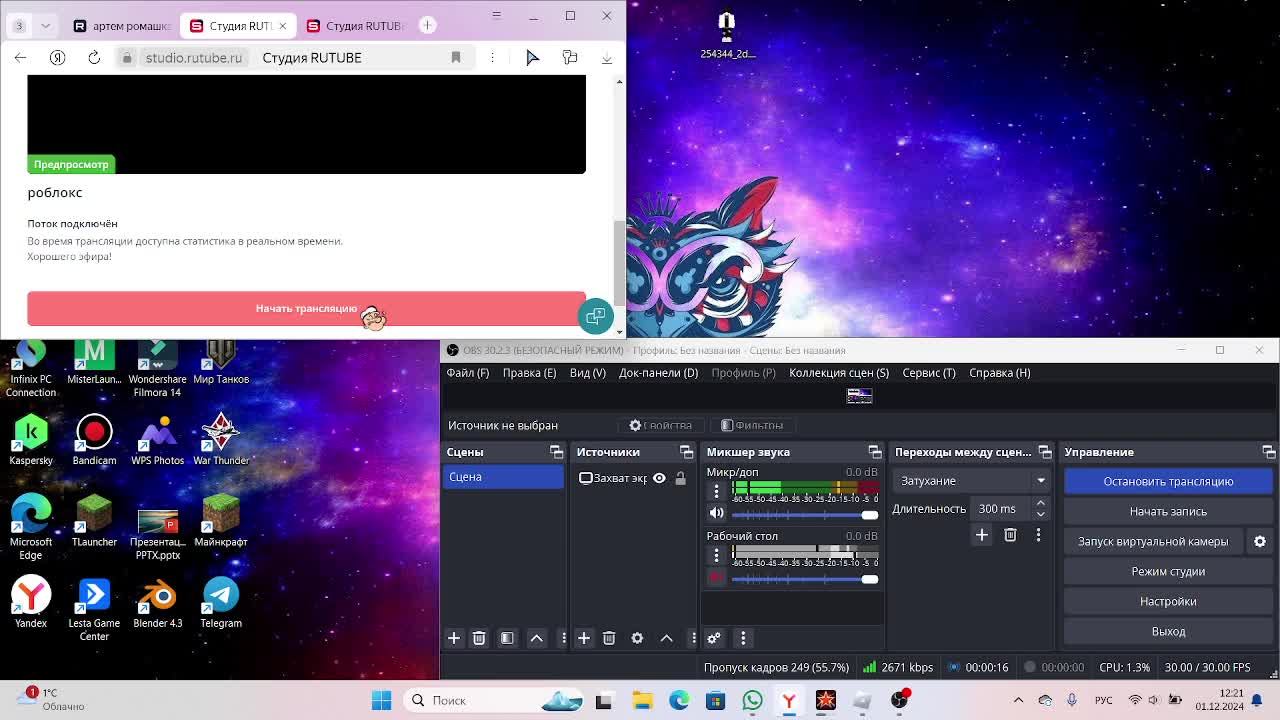Add a scene transition with the plus icon
This screenshot has height=720, width=1280.
[x=982, y=535]
